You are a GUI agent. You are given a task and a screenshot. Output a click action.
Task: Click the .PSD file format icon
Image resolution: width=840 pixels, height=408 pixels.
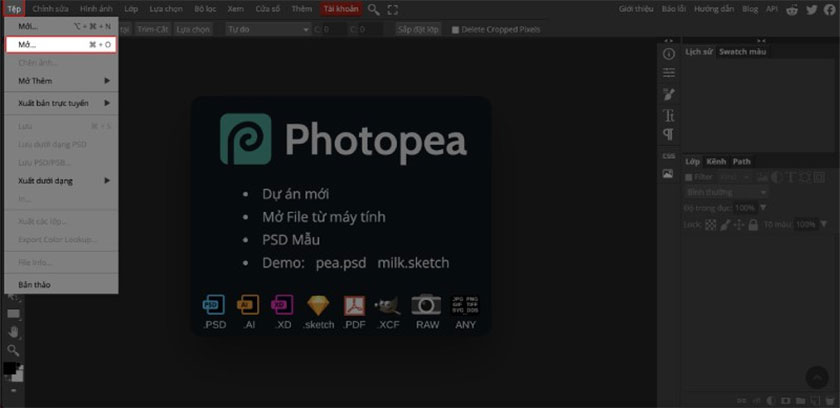pyautogui.click(x=212, y=310)
